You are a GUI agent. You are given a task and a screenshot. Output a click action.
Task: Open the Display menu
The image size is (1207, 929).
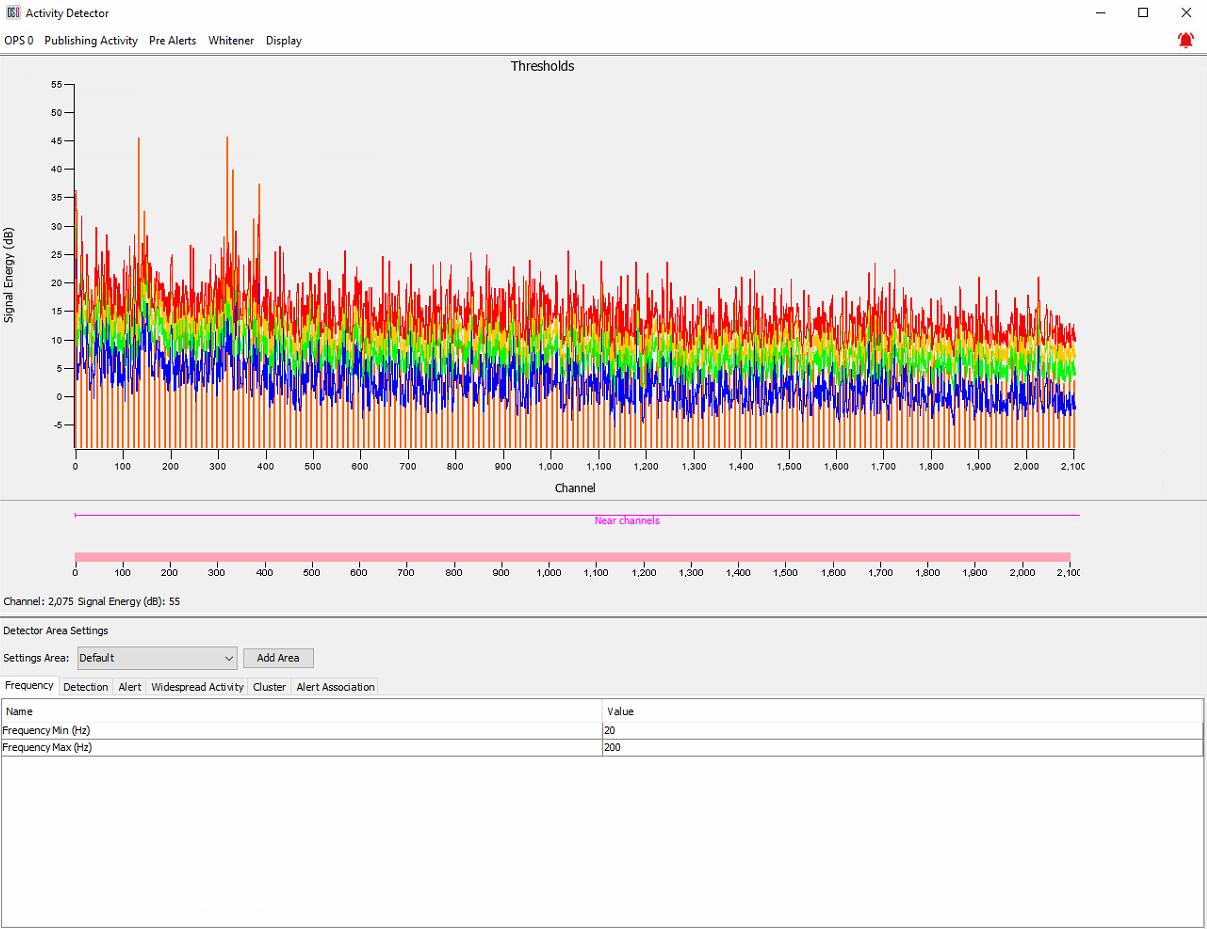(284, 41)
